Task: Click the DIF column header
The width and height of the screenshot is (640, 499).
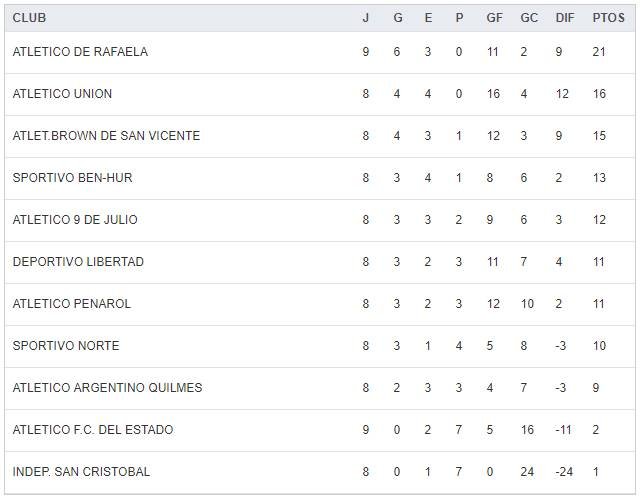Action: tap(564, 18)
